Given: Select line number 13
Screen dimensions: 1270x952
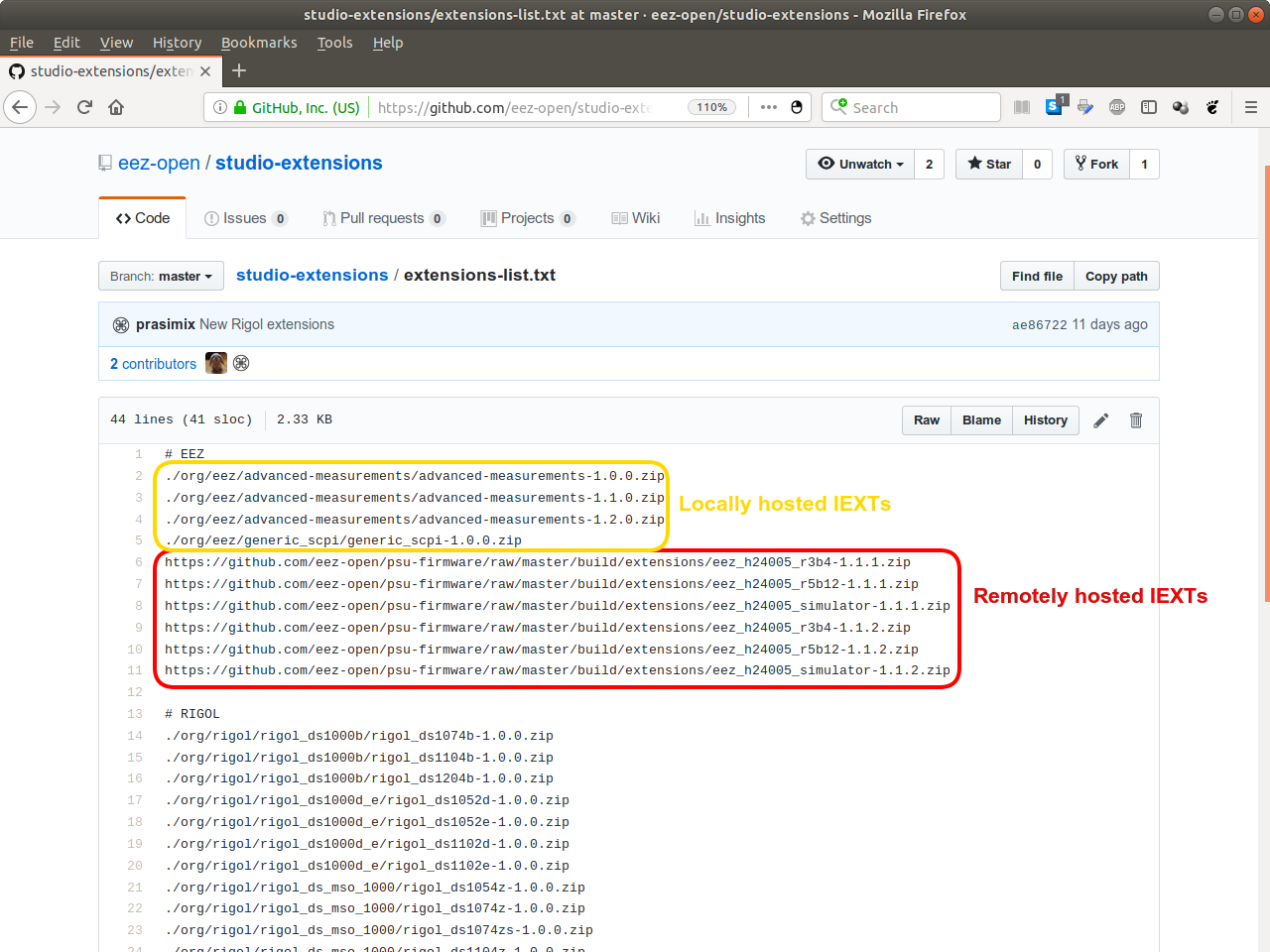Looking at the screenshot, I should pyautogui.click(x=135, y=714).
